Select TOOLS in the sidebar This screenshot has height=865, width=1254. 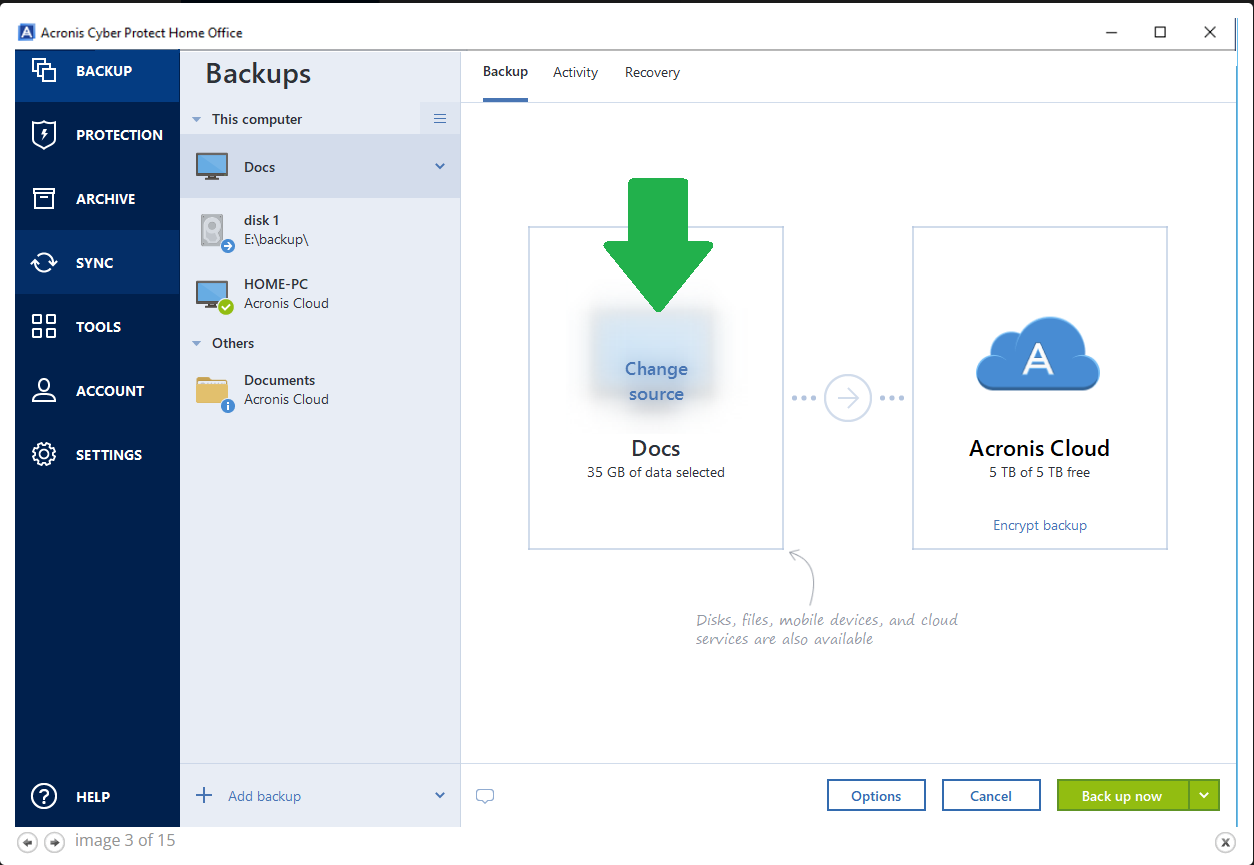coord(98,327)
